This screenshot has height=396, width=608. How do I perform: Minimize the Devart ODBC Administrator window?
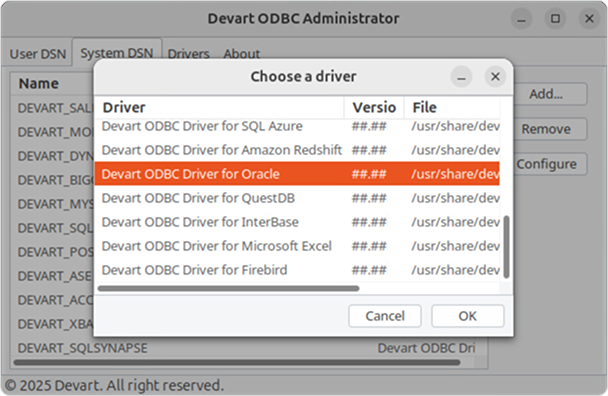pyautogui.click(x=522, y=18)
